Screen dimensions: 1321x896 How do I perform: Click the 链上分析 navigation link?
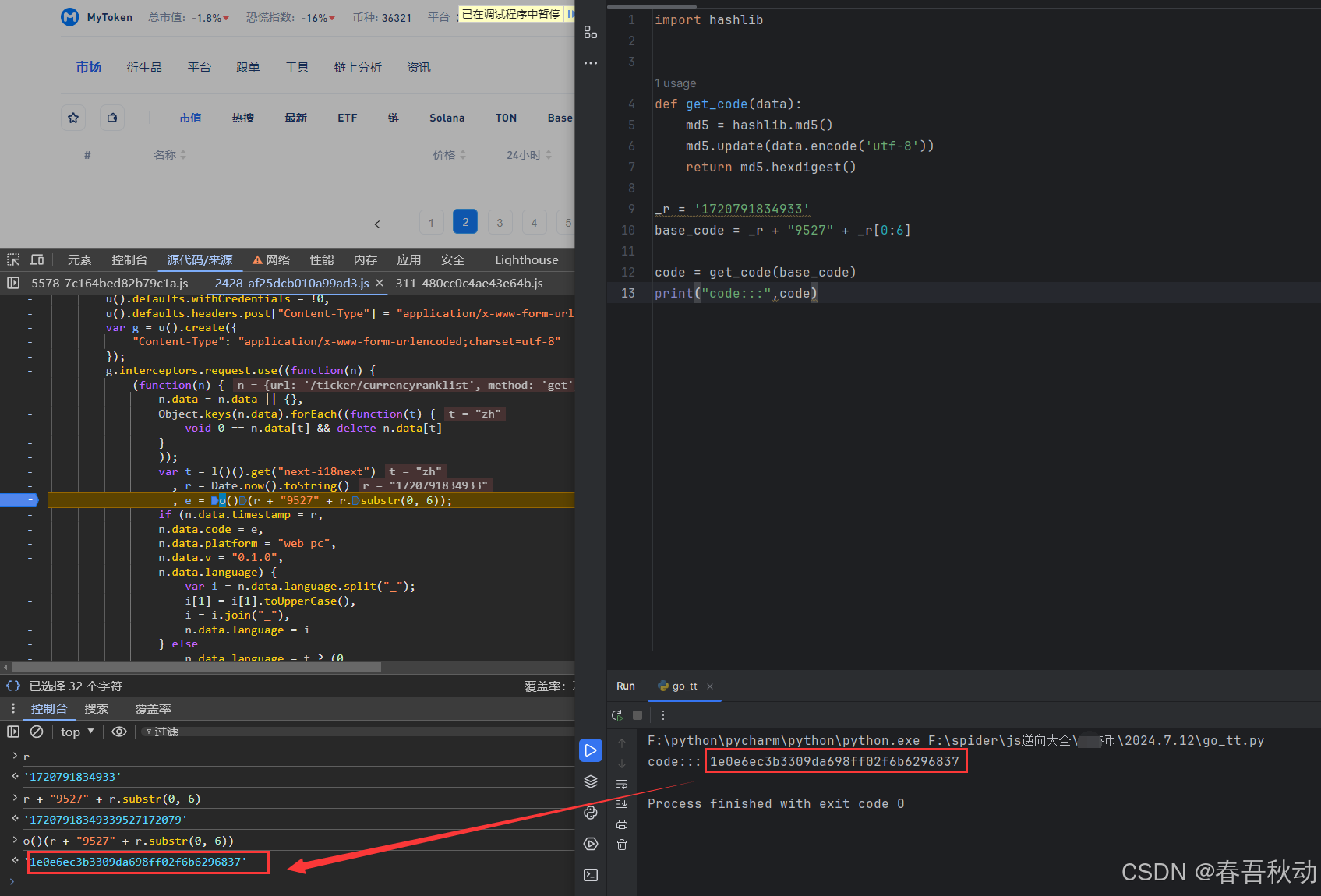point(358,68)
